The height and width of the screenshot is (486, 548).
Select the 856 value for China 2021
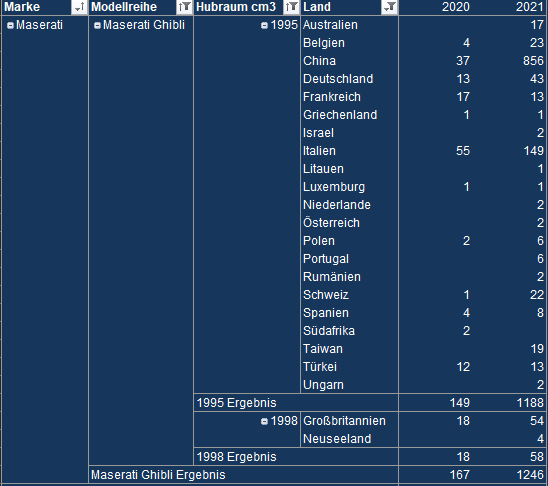[x=533, y=61]
